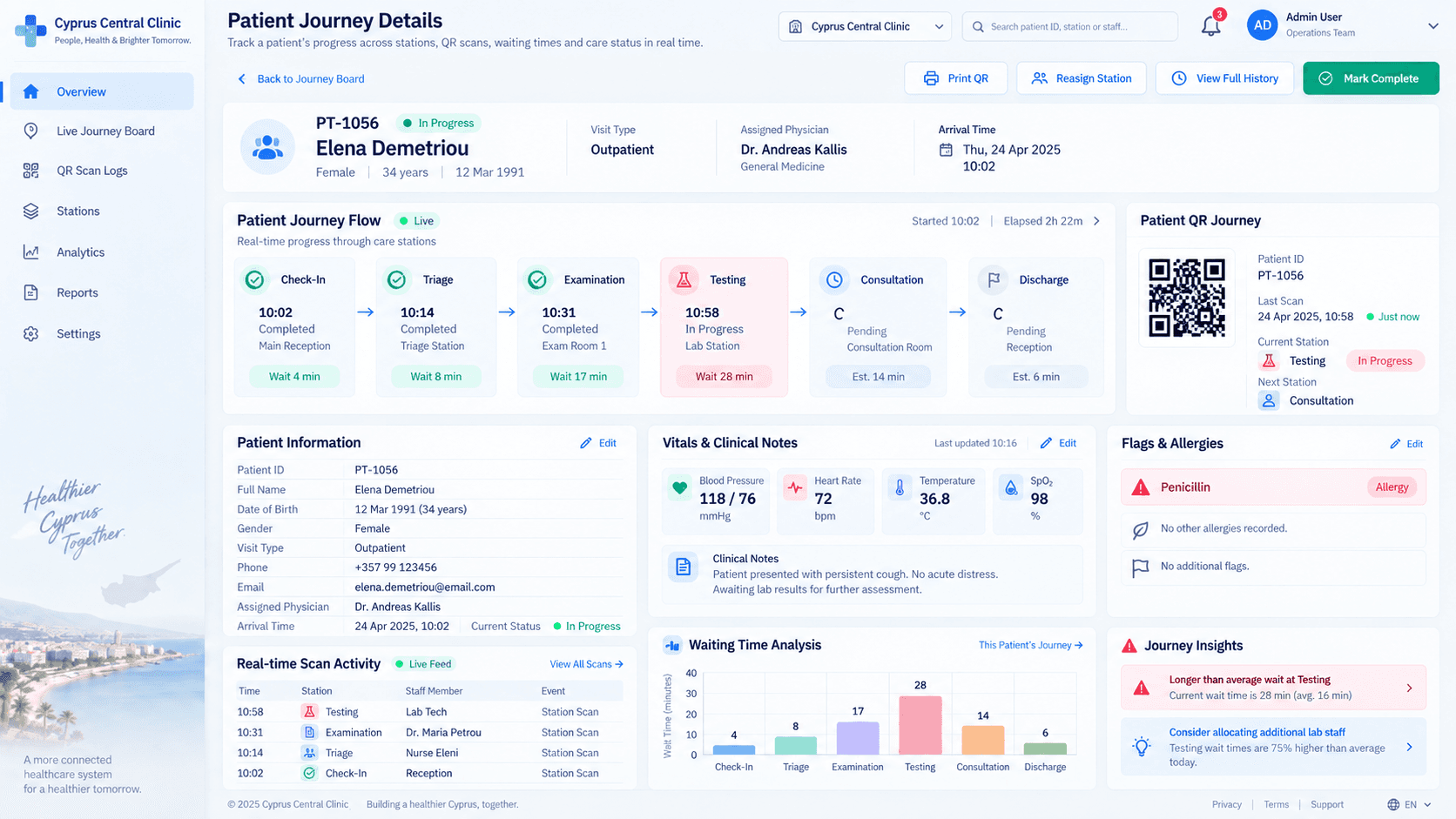The height and width of the screenshot is (819, 1456).
Task: Click the patient QR code image
Action: click(x=1187, y=297)
